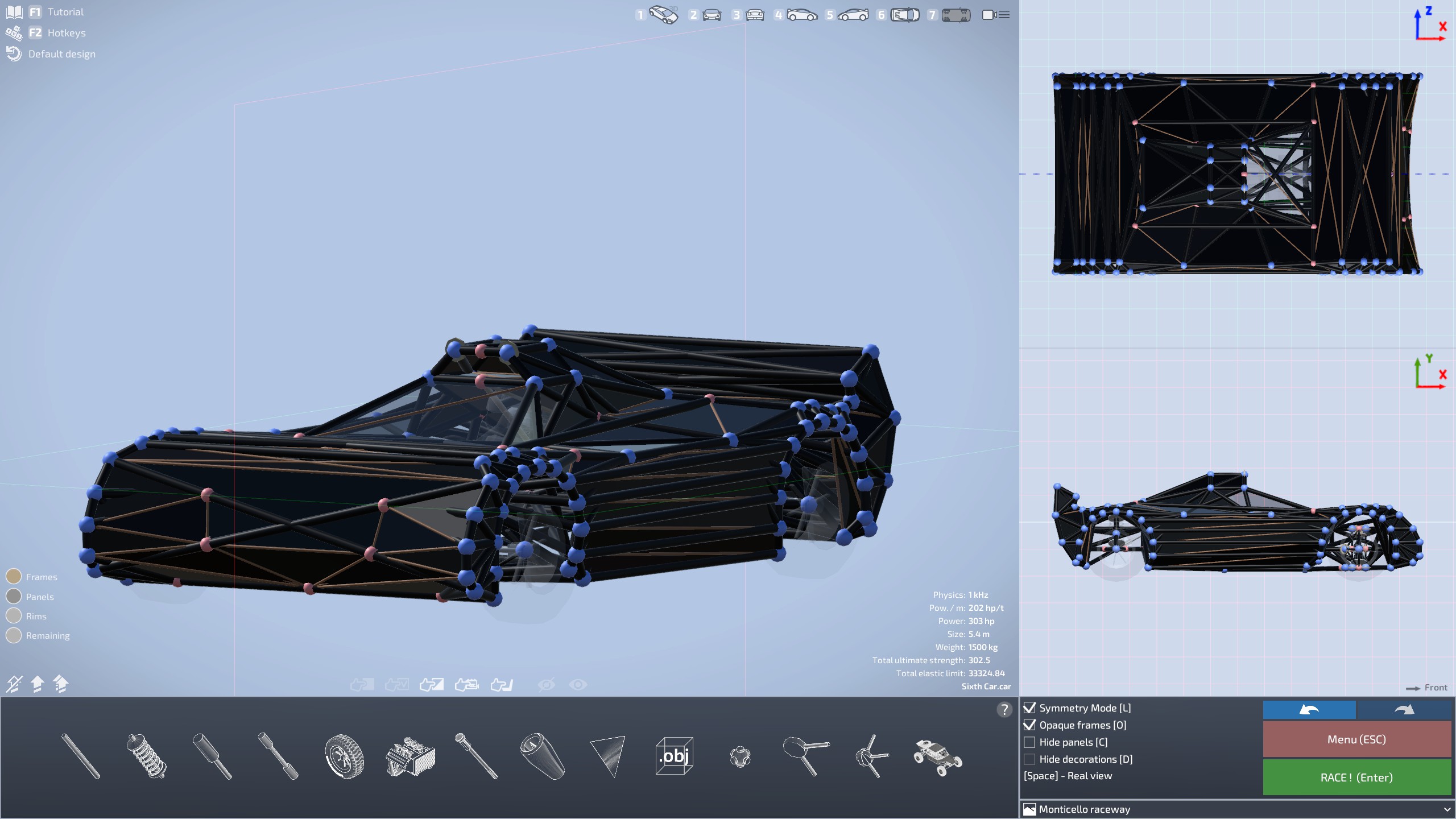Screen dimensions: 1456x819
Task: Select the engine block part
Action: point(410,756)
